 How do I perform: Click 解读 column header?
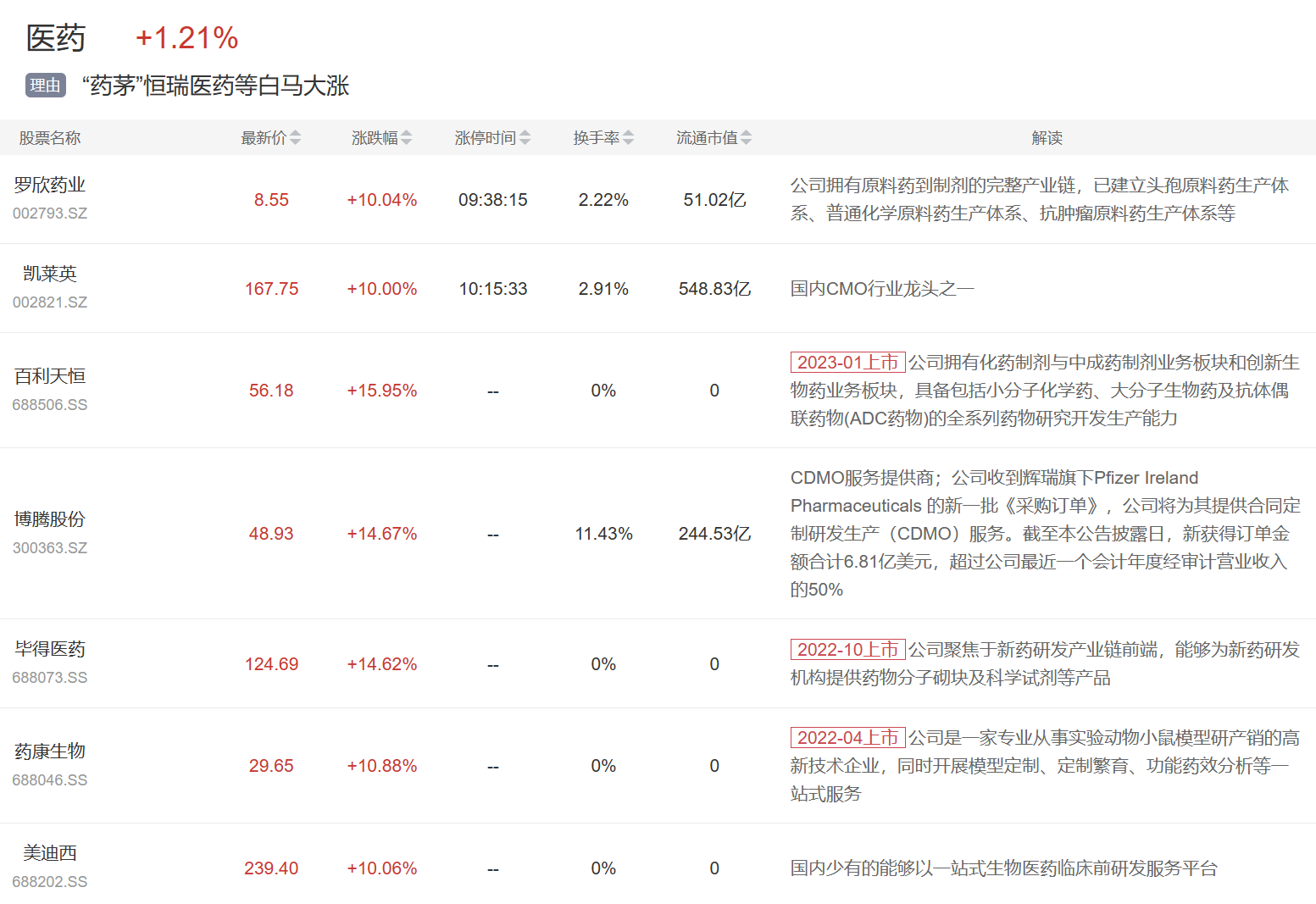click(1047, 138)
